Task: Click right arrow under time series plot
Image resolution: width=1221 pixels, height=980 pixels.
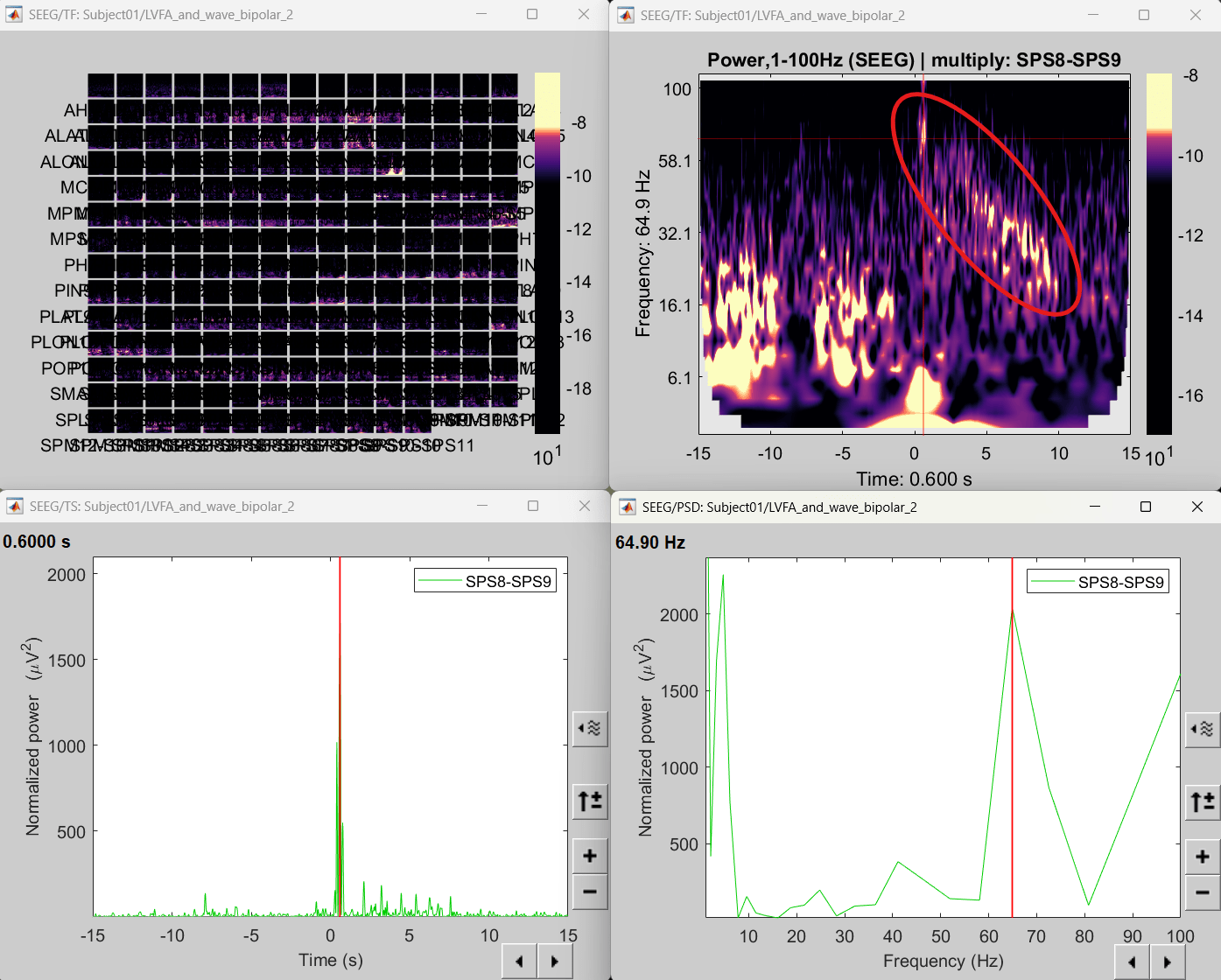Action: point(555,961)
